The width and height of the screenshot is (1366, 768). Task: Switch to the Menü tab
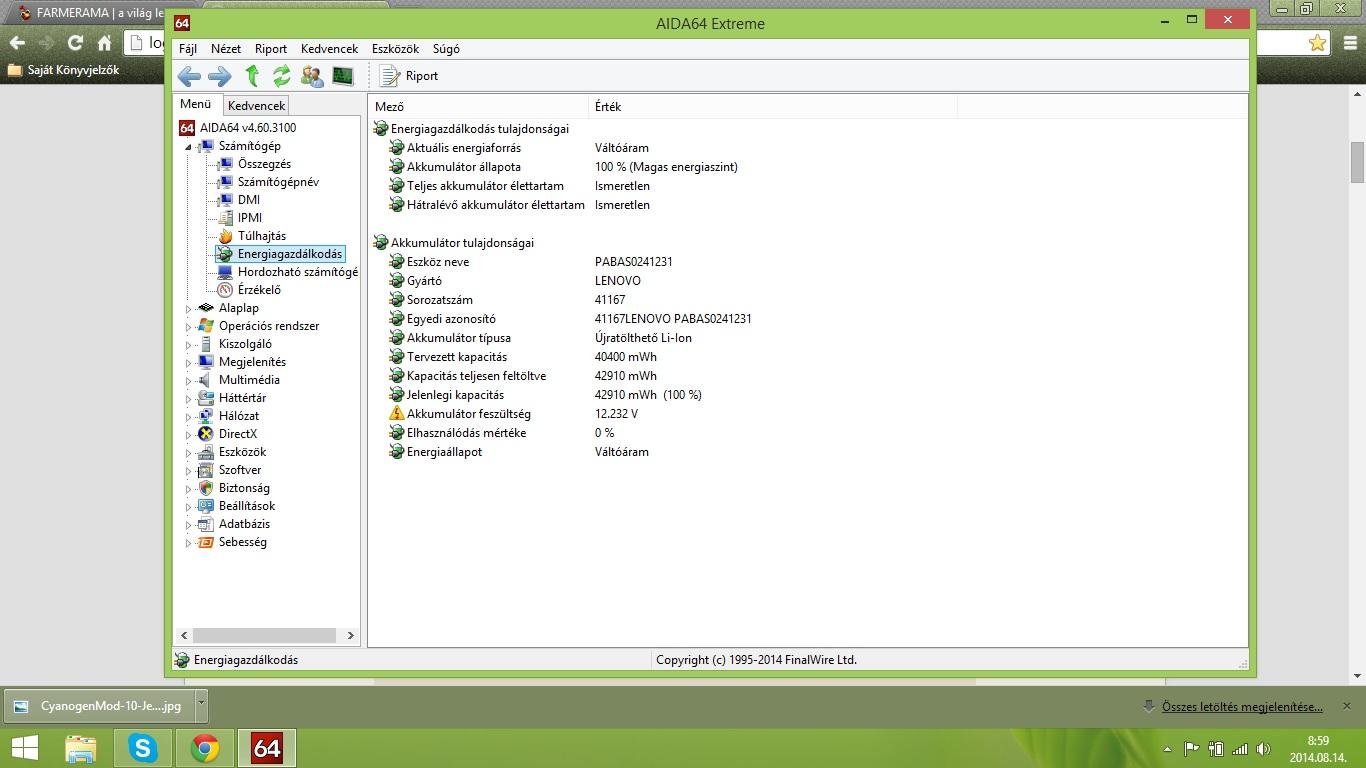pos(196,104)
